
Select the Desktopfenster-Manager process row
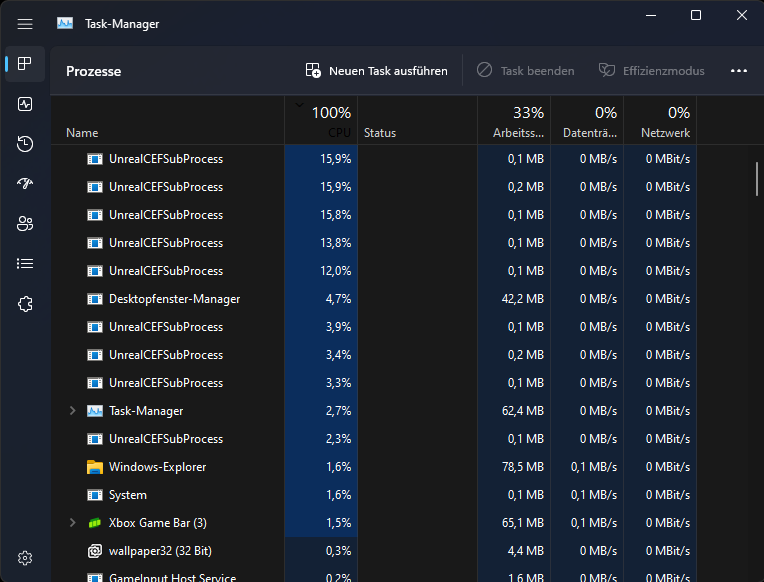[374, 299]
